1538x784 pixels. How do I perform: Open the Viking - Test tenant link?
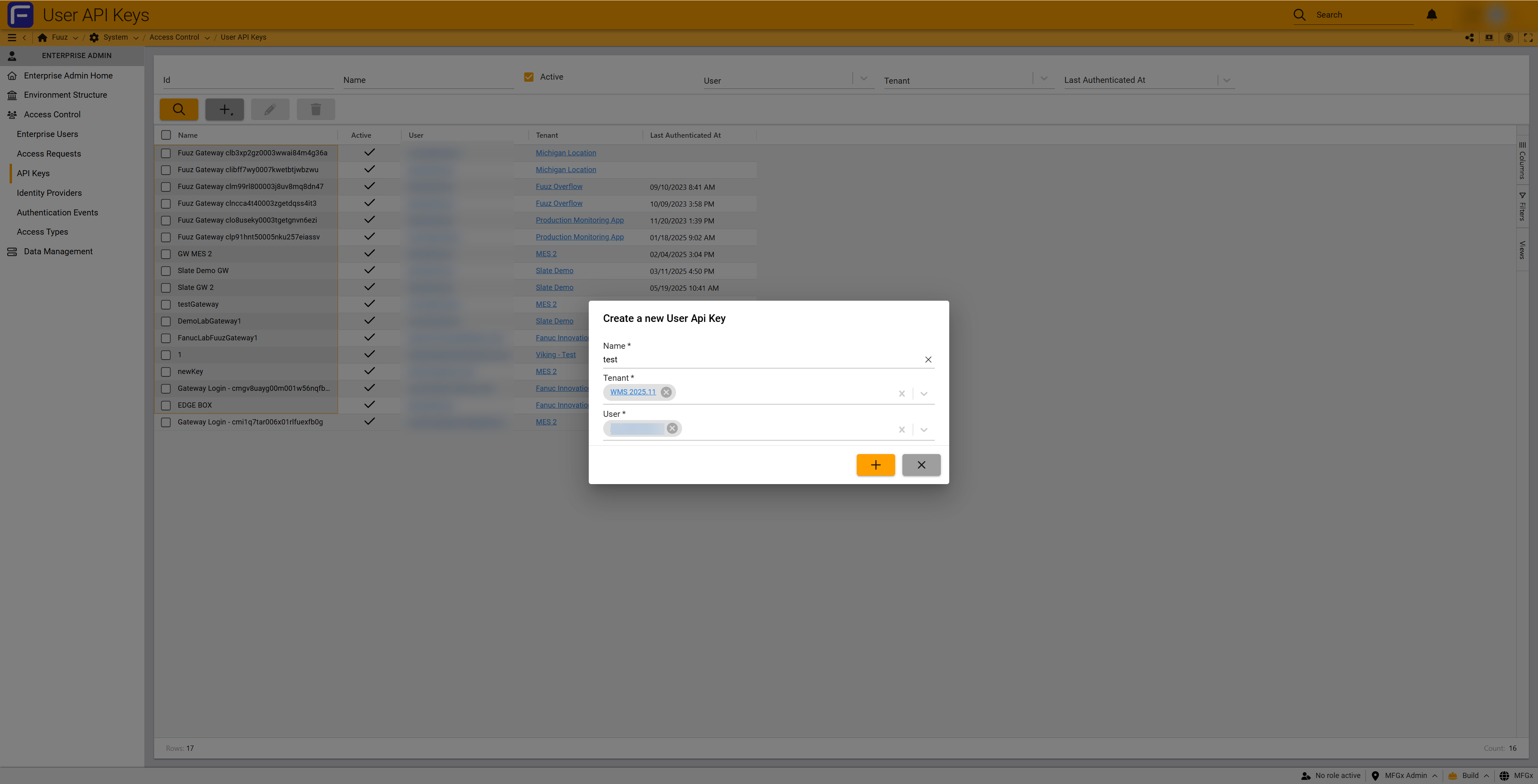click(x=555, y=355)
